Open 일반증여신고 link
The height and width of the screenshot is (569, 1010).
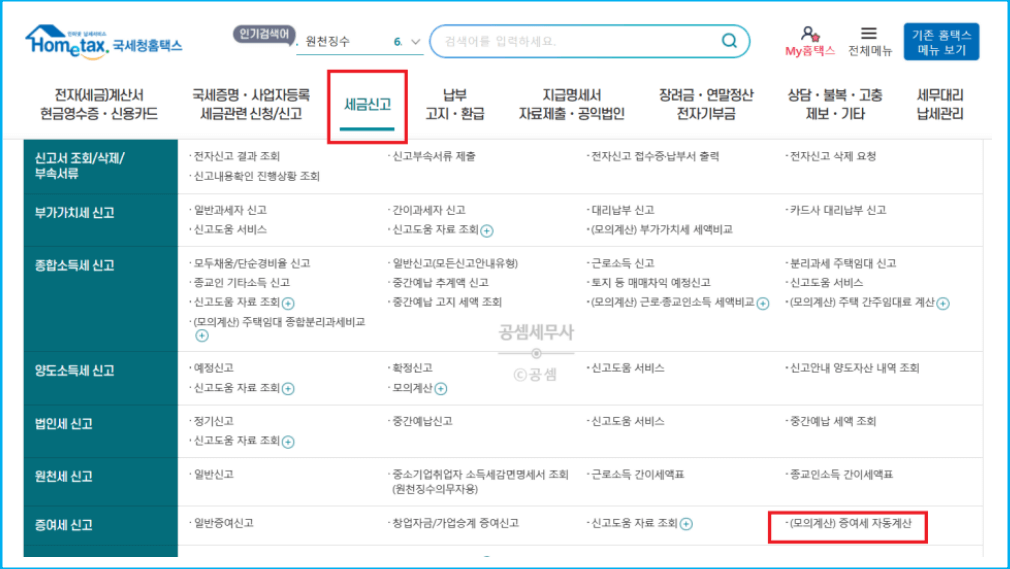coord(224,523)
